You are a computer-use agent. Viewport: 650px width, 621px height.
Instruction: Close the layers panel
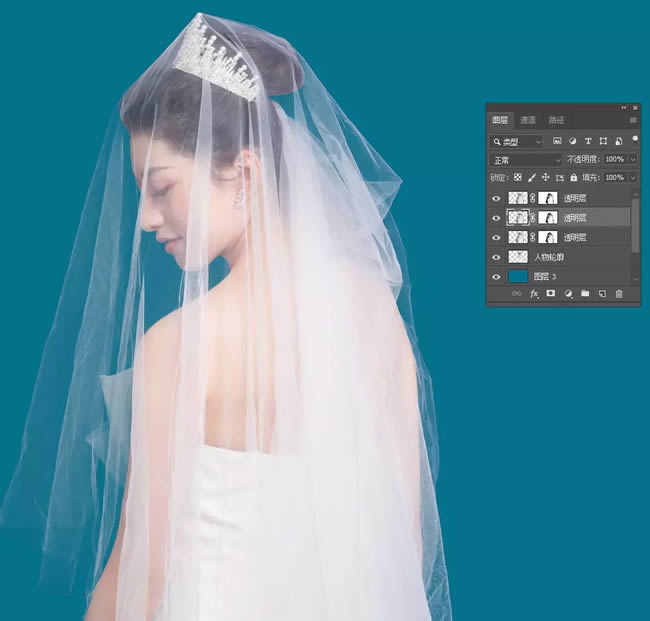[635, 108]
